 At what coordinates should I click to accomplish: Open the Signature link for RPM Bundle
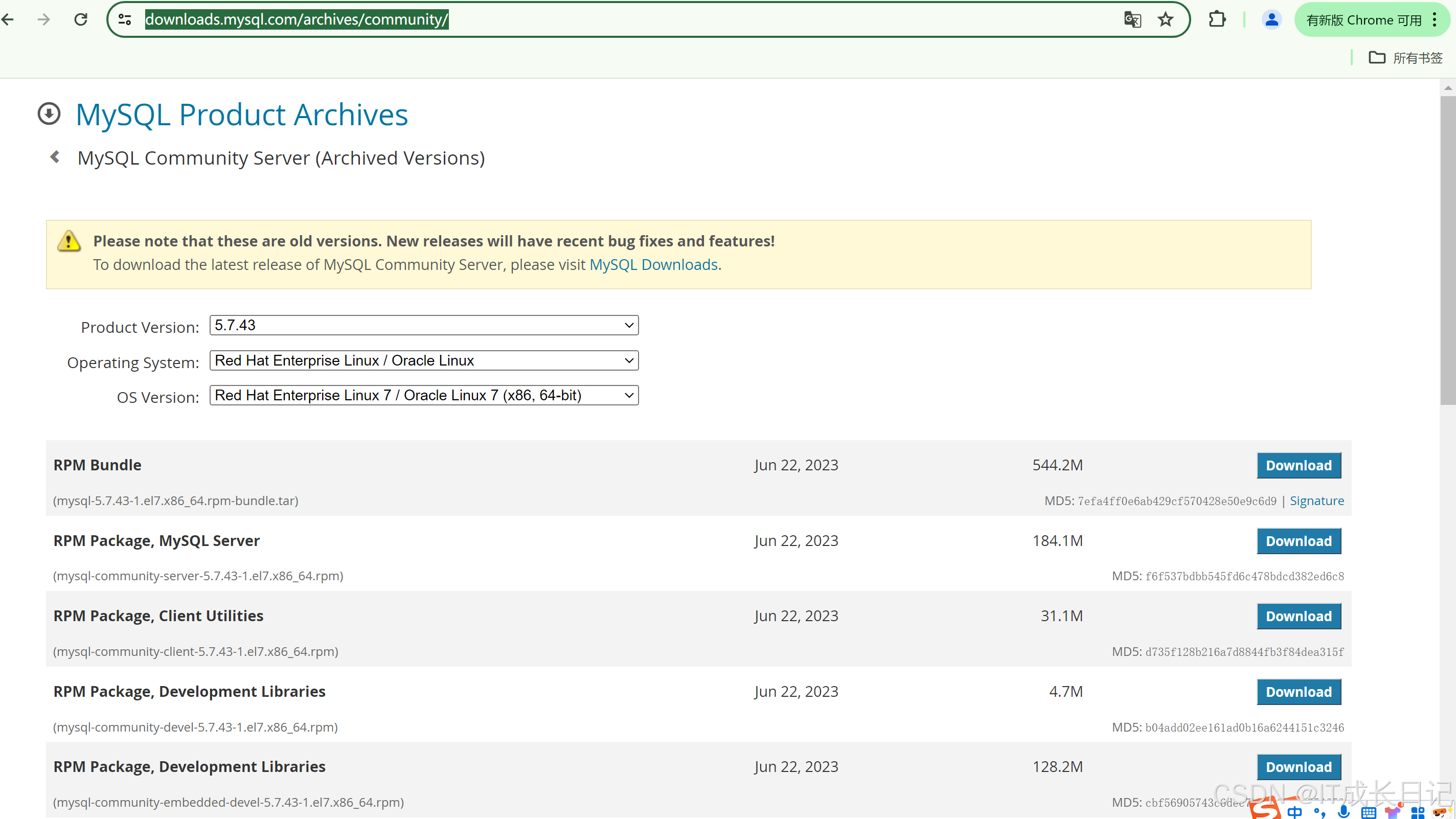1316,501
